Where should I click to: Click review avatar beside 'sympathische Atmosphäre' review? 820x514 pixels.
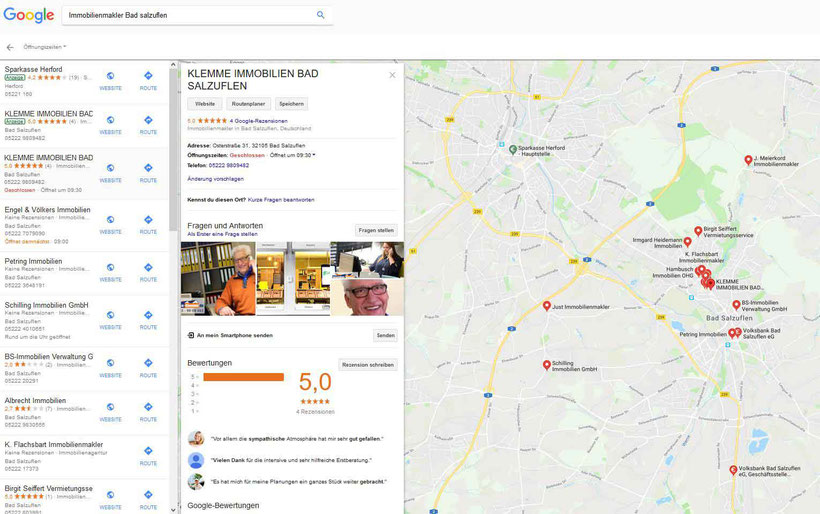[x=196, y=438]
